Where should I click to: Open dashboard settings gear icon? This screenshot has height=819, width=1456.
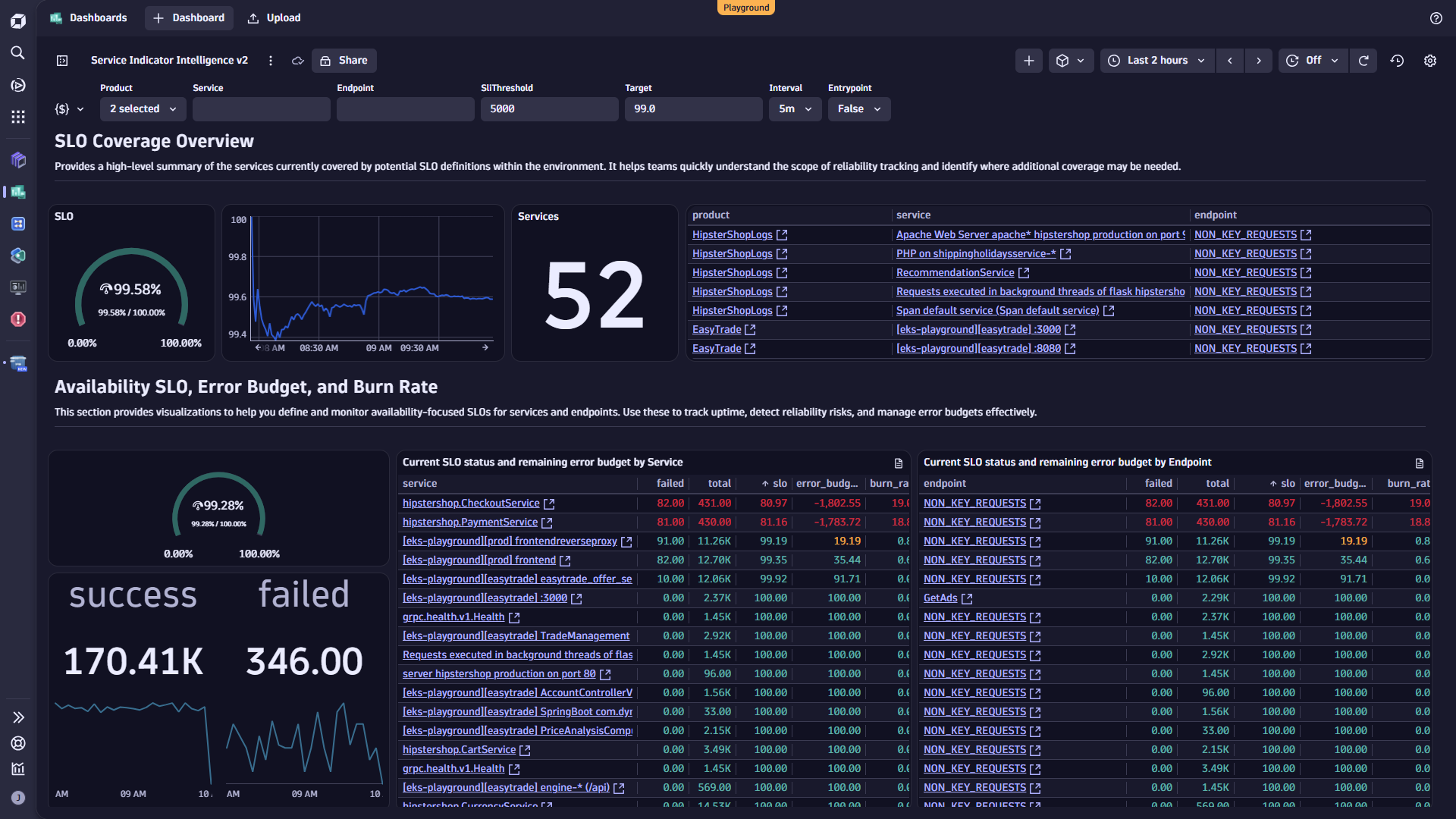click(x=1429, y=61)
